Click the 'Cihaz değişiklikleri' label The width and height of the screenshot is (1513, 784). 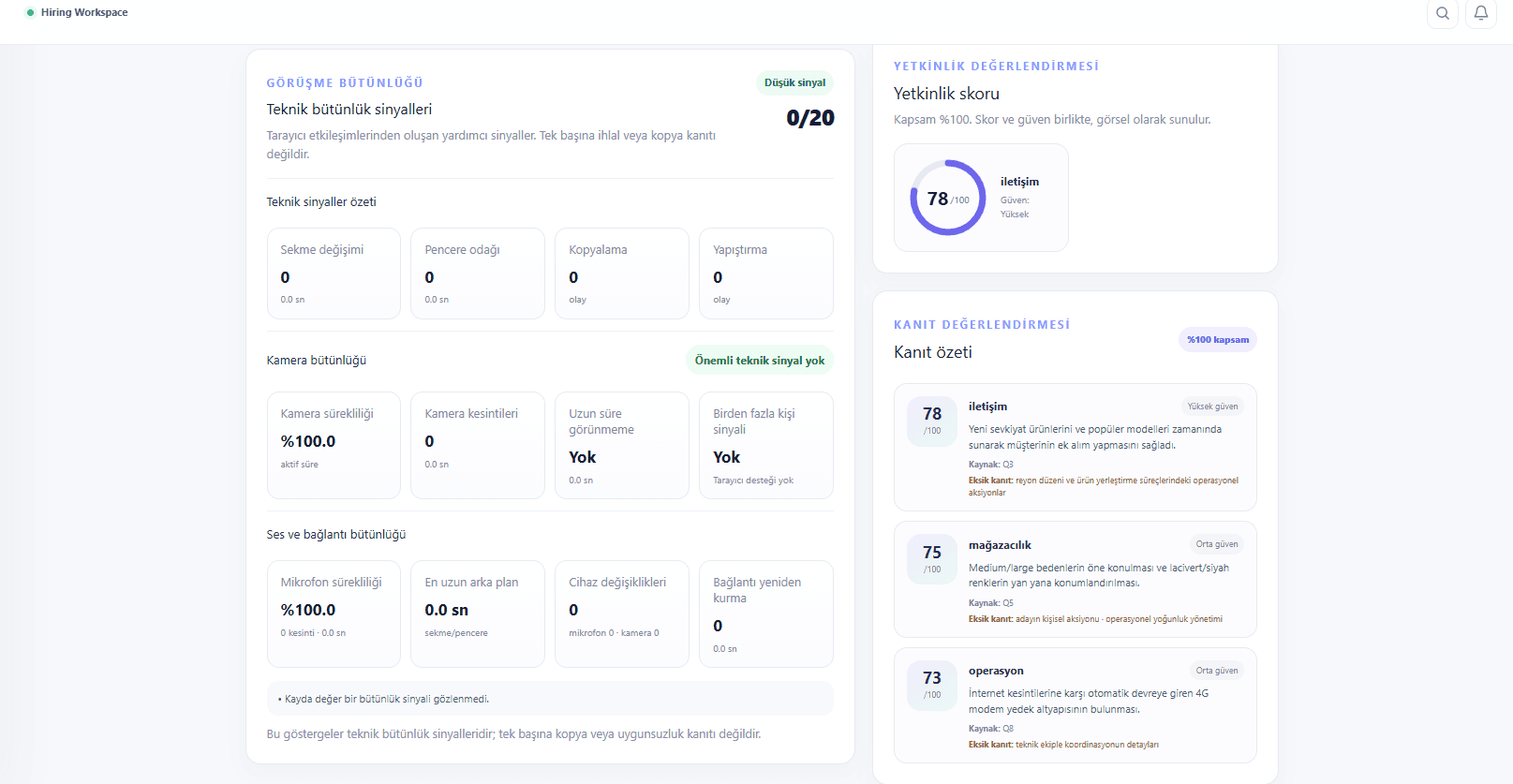(x=617, y=583)
